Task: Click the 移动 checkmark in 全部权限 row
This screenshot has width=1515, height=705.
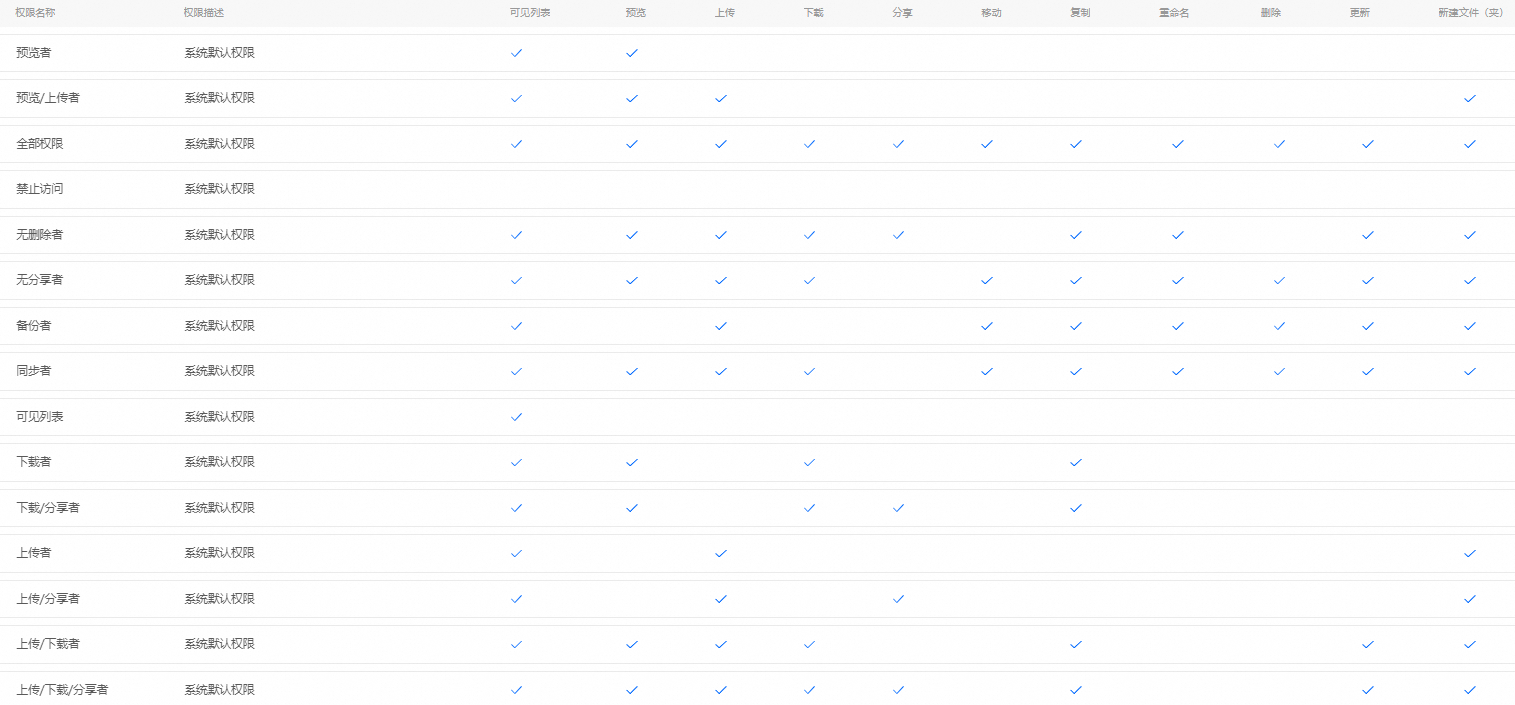Action: 987,144
